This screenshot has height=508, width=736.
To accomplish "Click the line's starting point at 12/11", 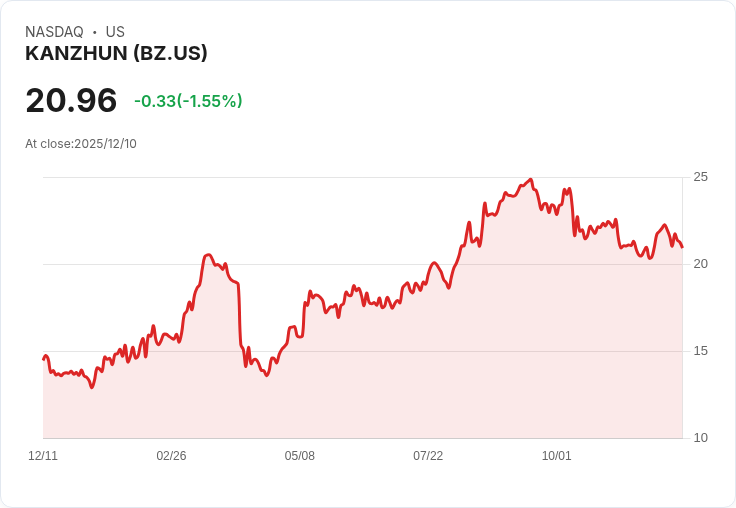I will click(44, 359).
